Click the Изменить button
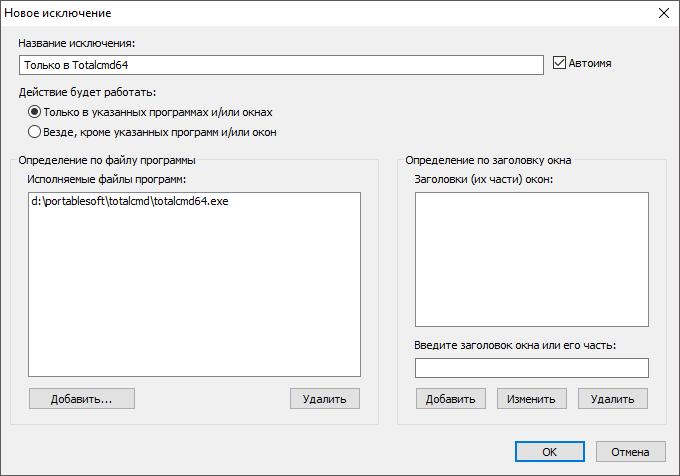Image resolution: width=680 pixels, height=476 pixels. (532, 399)
